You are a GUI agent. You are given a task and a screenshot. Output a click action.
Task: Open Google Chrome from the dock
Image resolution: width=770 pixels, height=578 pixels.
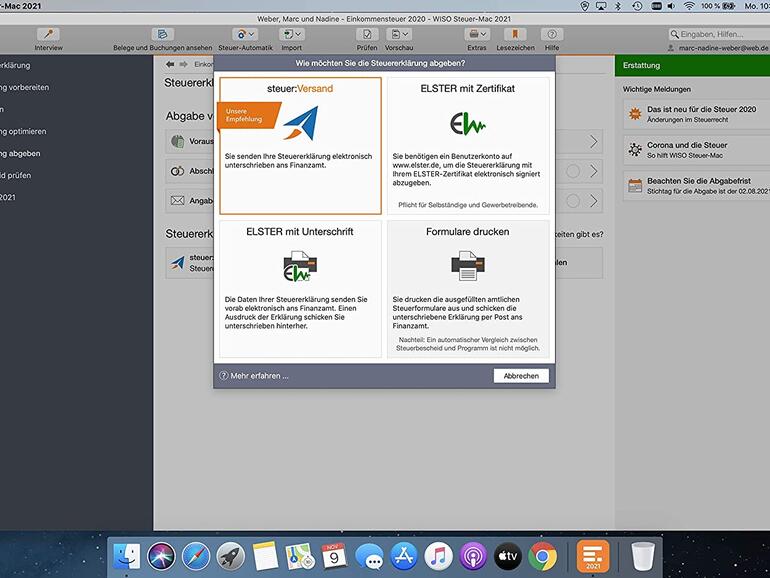click(x=543, y=555)
